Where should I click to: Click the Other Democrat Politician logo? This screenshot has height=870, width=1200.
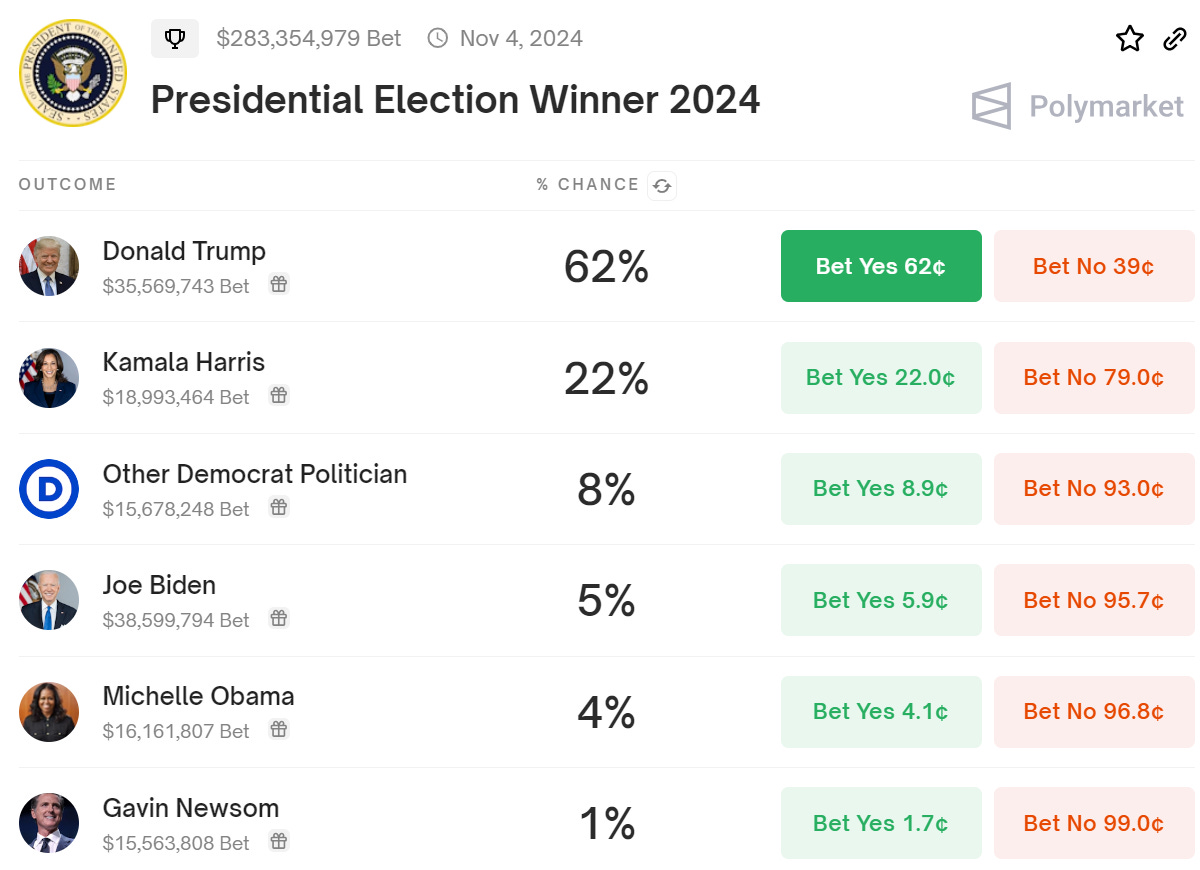point(49,489)
